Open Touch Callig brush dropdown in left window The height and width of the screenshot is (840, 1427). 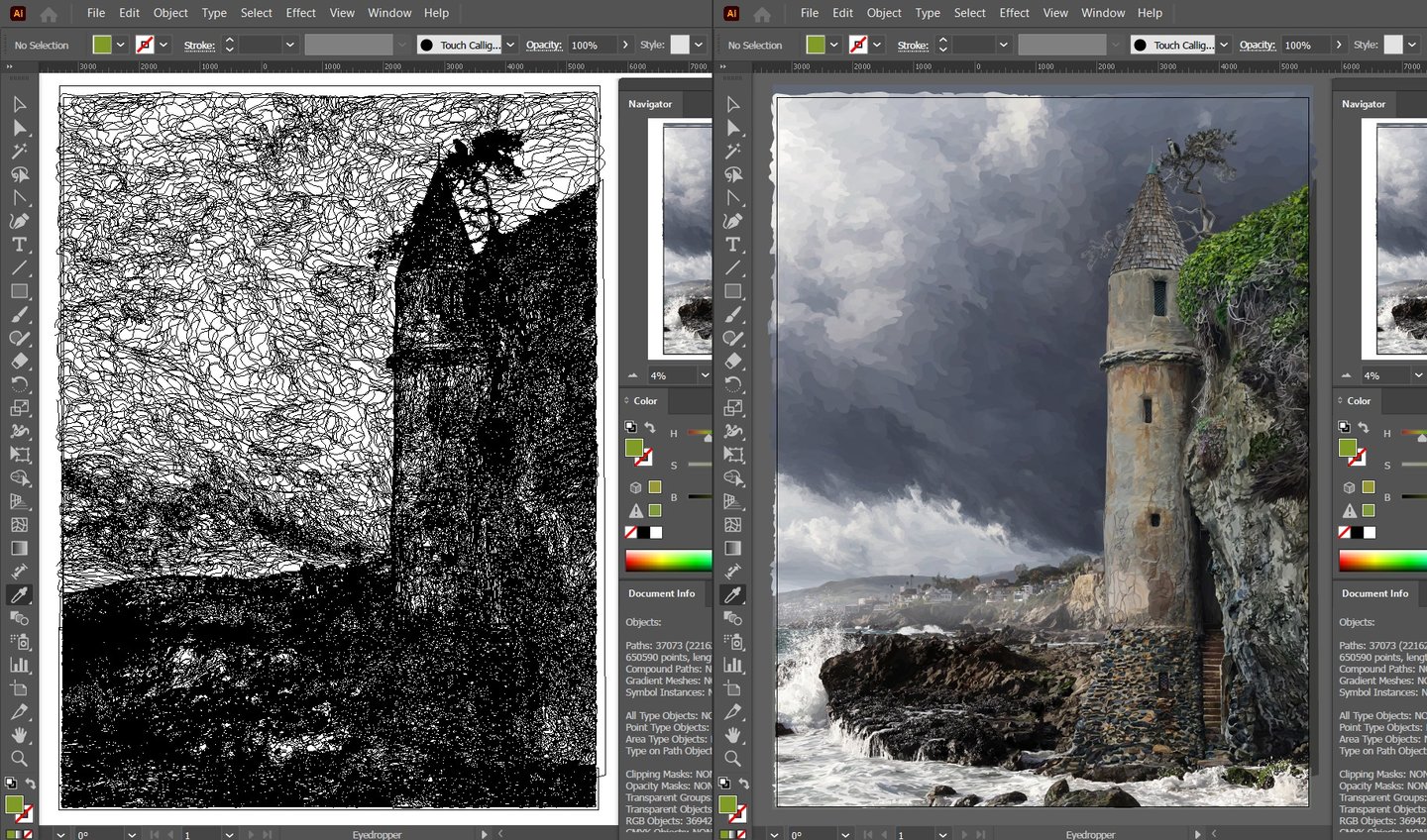[x=510, y=45]
